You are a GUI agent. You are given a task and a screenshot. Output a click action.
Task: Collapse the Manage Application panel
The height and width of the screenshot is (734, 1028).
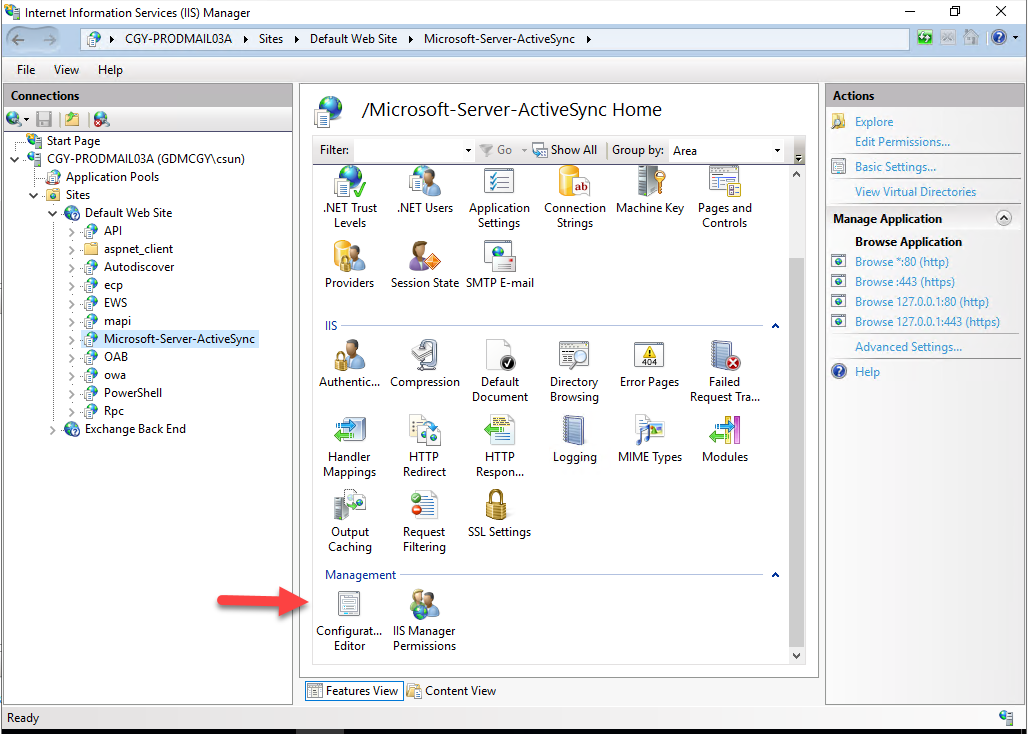click(x=1003, y=218)
